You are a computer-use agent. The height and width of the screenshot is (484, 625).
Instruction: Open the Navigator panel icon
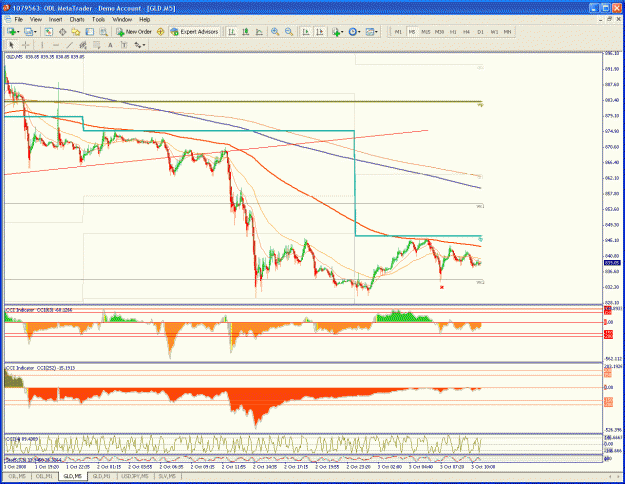tap(76, 31)
